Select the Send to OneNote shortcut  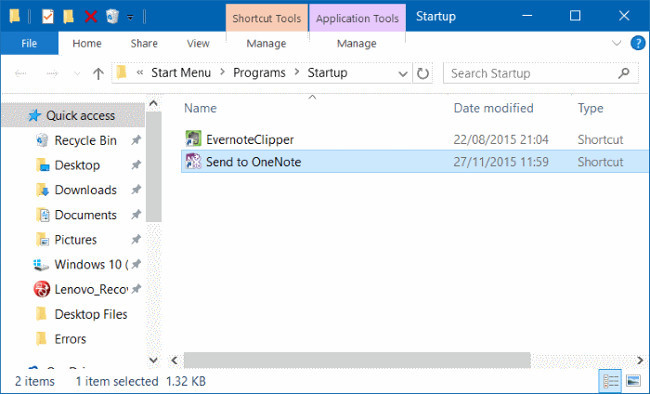[x=253, y=162]
